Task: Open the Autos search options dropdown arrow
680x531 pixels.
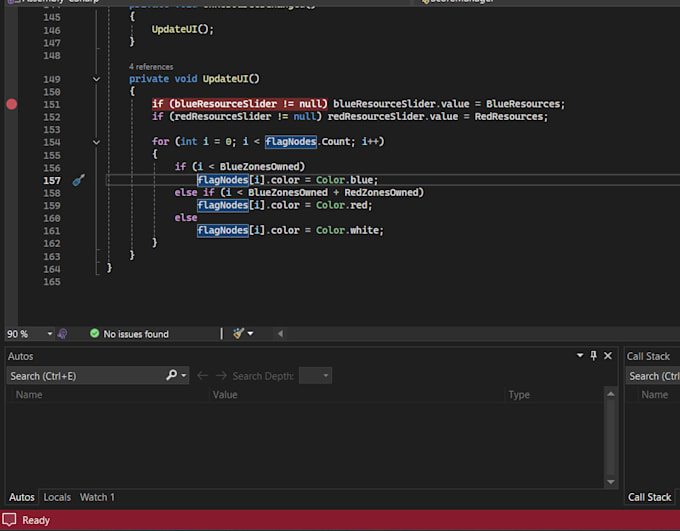Action: click(184, 375)
